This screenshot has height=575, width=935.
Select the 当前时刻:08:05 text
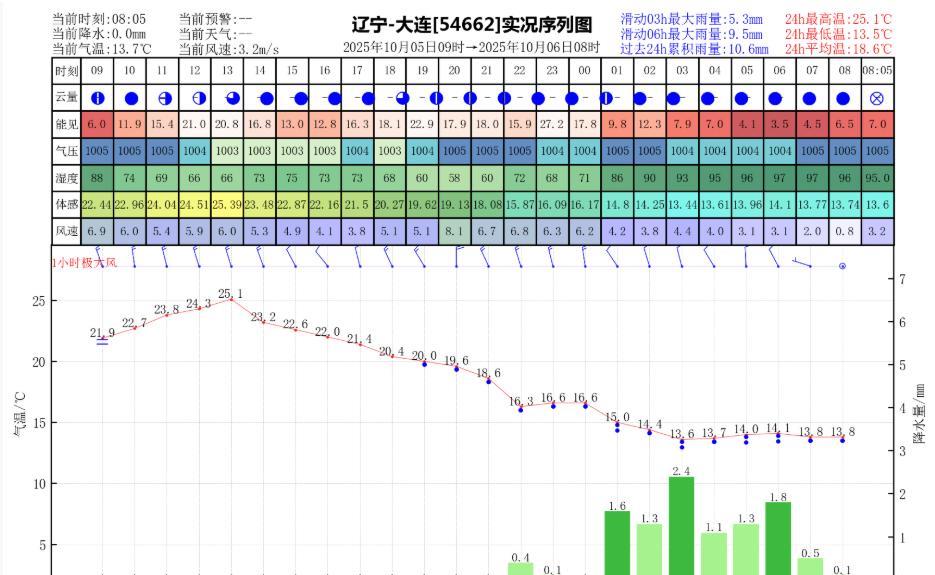point(99,19)
